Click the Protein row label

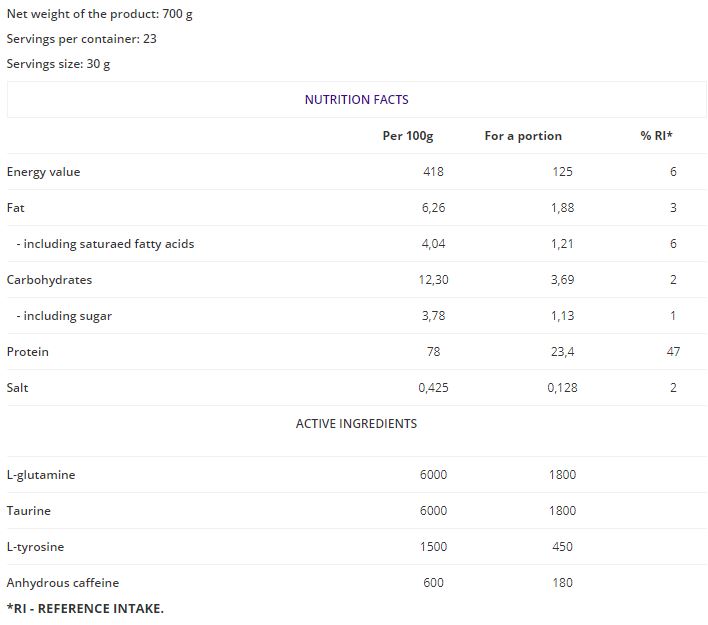[28, 352]
